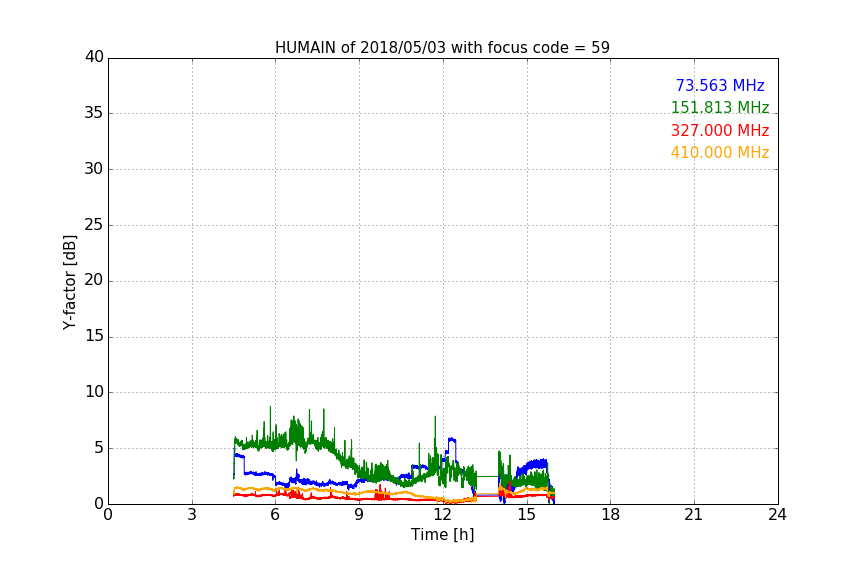864x576 pixels.
Task: Click the Time [h] axis label
Action: point(442,535)
